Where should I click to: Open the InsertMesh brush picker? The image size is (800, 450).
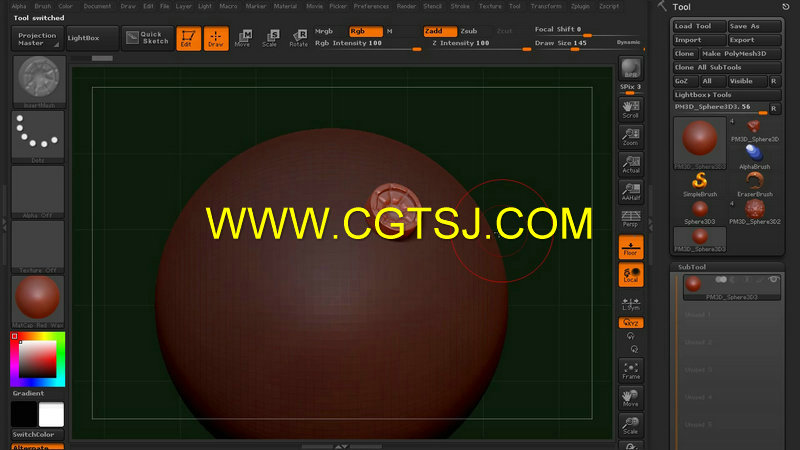click(x=38, y=82)
